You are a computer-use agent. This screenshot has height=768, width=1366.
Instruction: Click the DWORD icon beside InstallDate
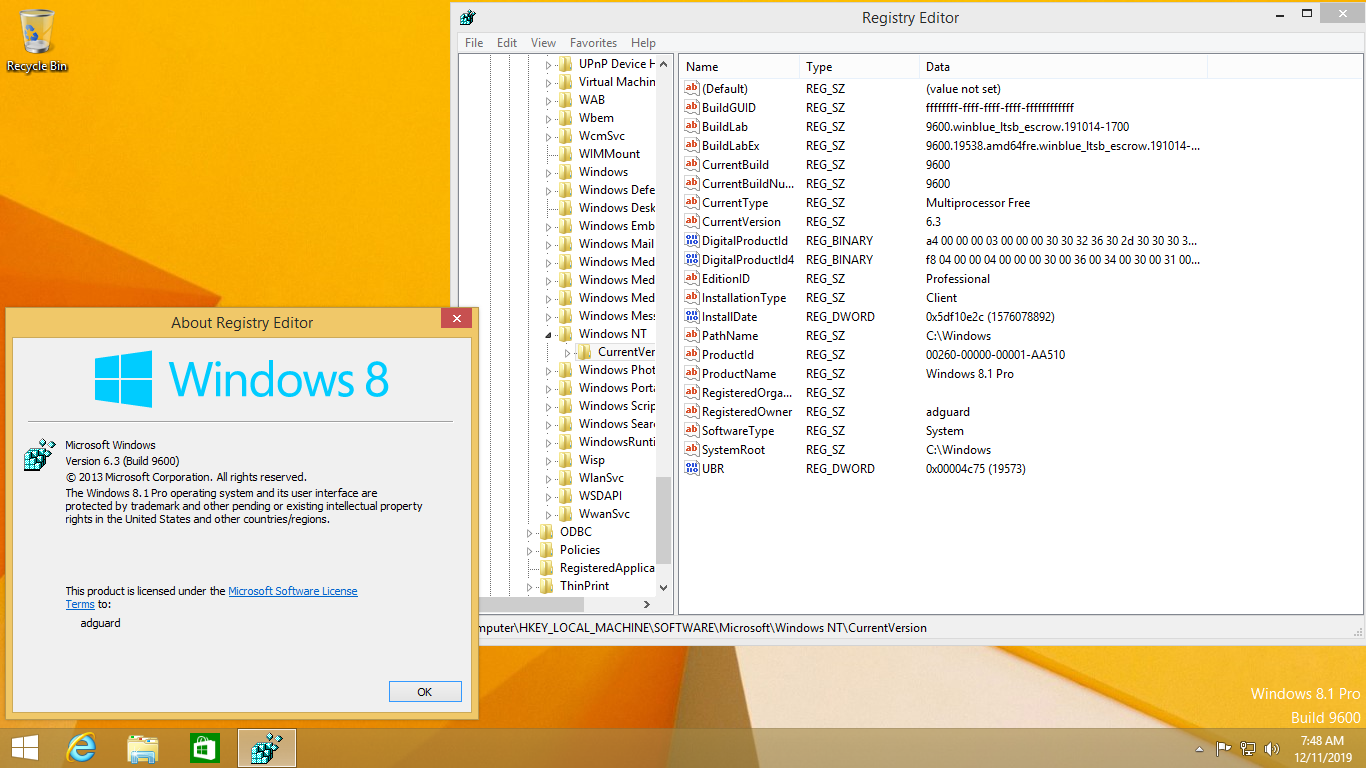pos(691,317)
